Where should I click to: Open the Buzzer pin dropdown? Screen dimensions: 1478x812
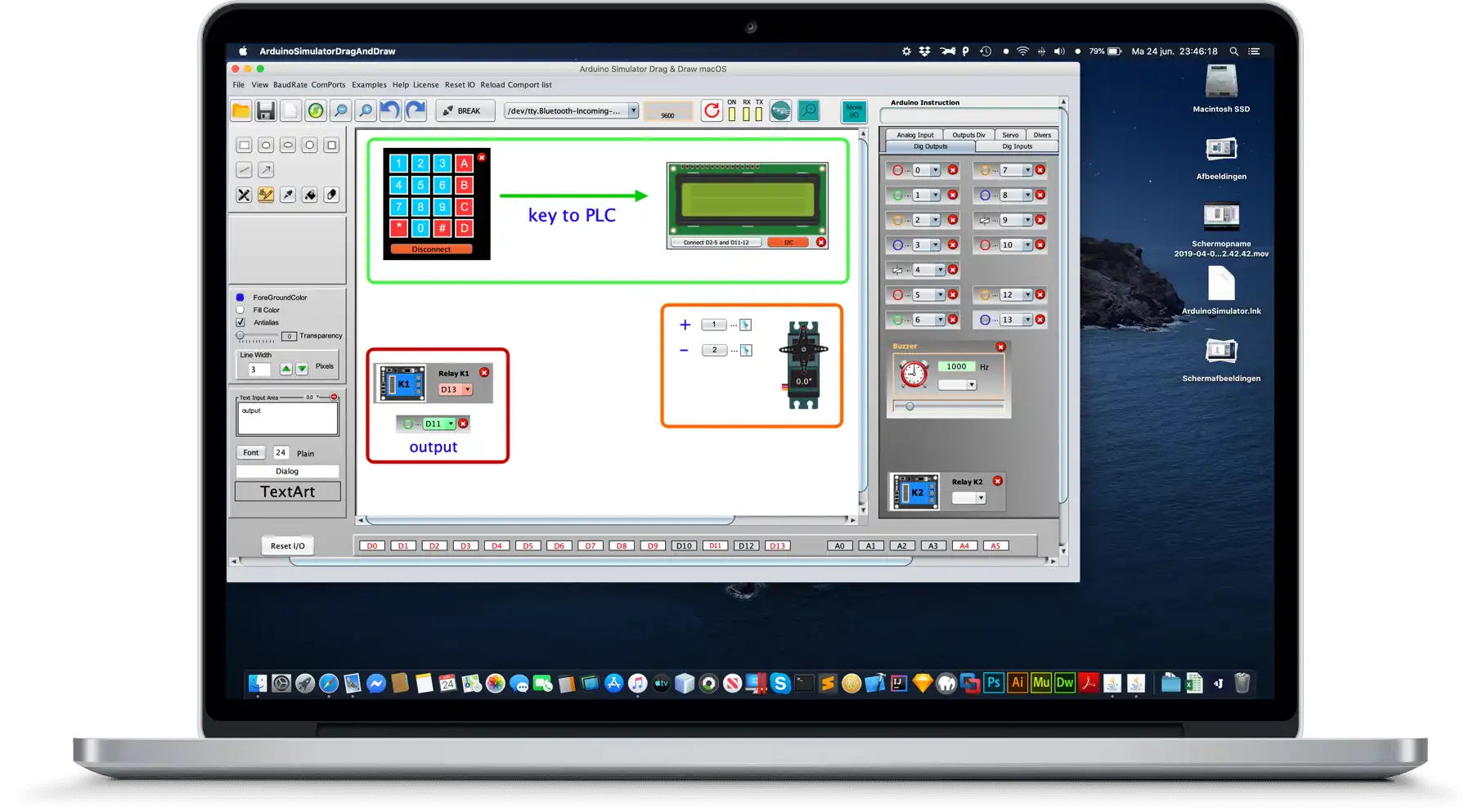click(x=957, y=385)
